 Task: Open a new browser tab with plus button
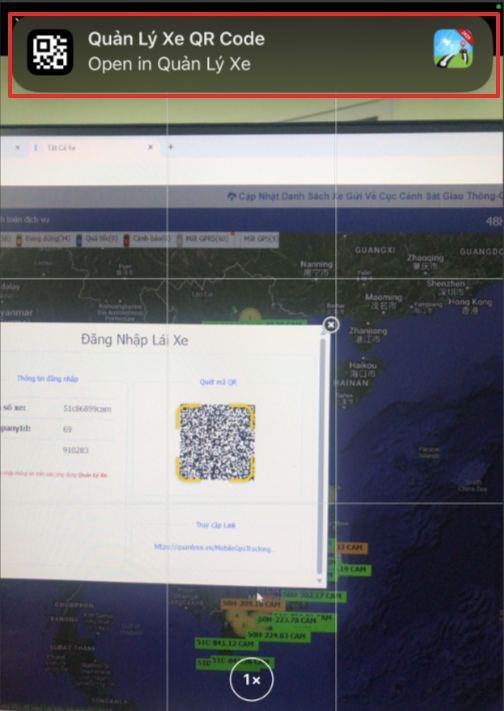[171, 147]
